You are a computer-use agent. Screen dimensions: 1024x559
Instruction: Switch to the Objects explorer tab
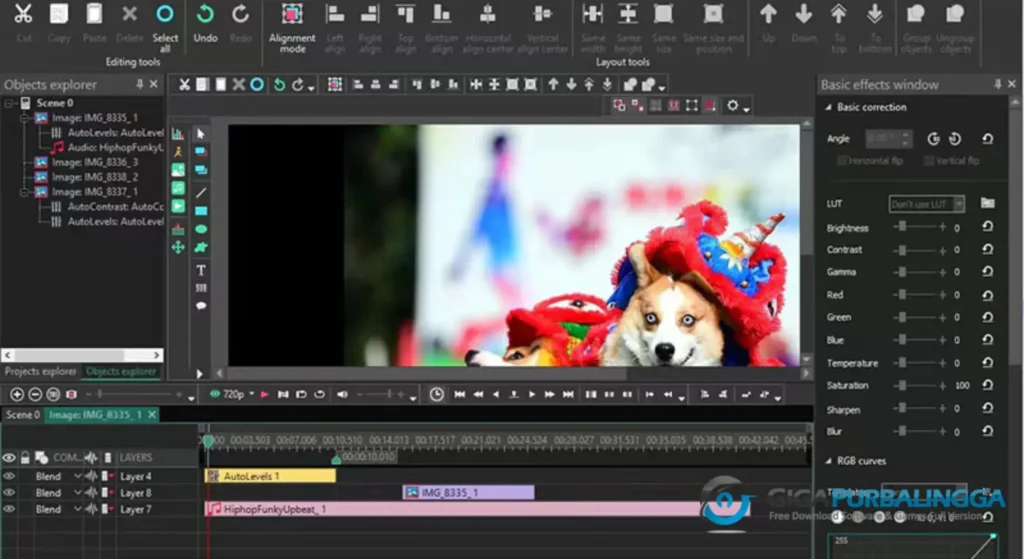(121, 371)
